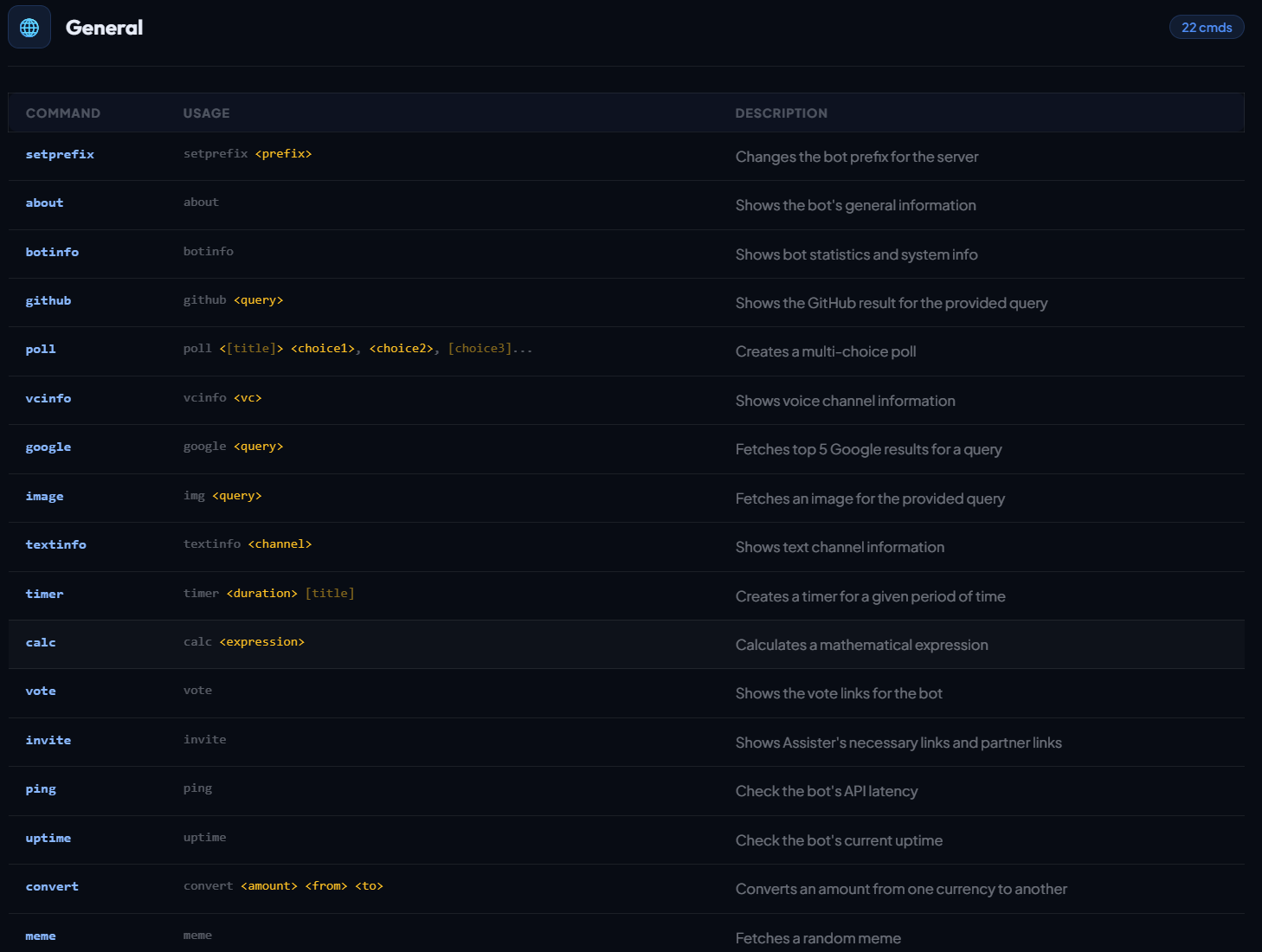Open the botinfo command row
The image size is (1262, 952).
[52, 252]
